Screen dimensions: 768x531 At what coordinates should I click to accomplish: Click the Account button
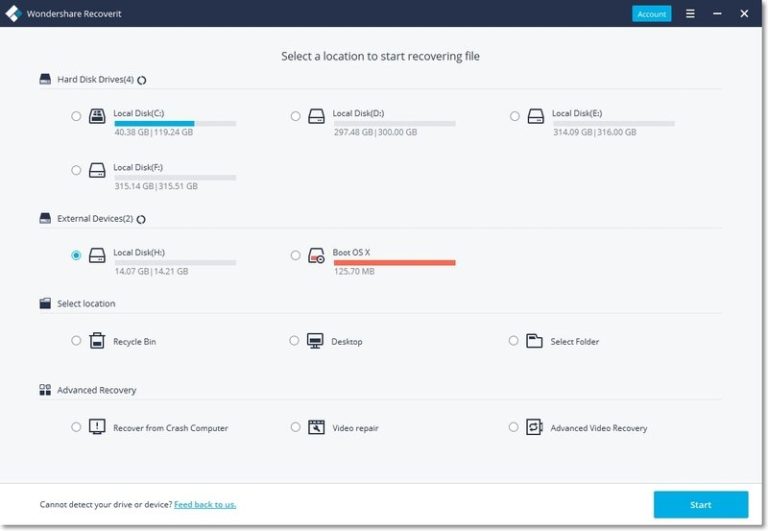tap(651, 14)
